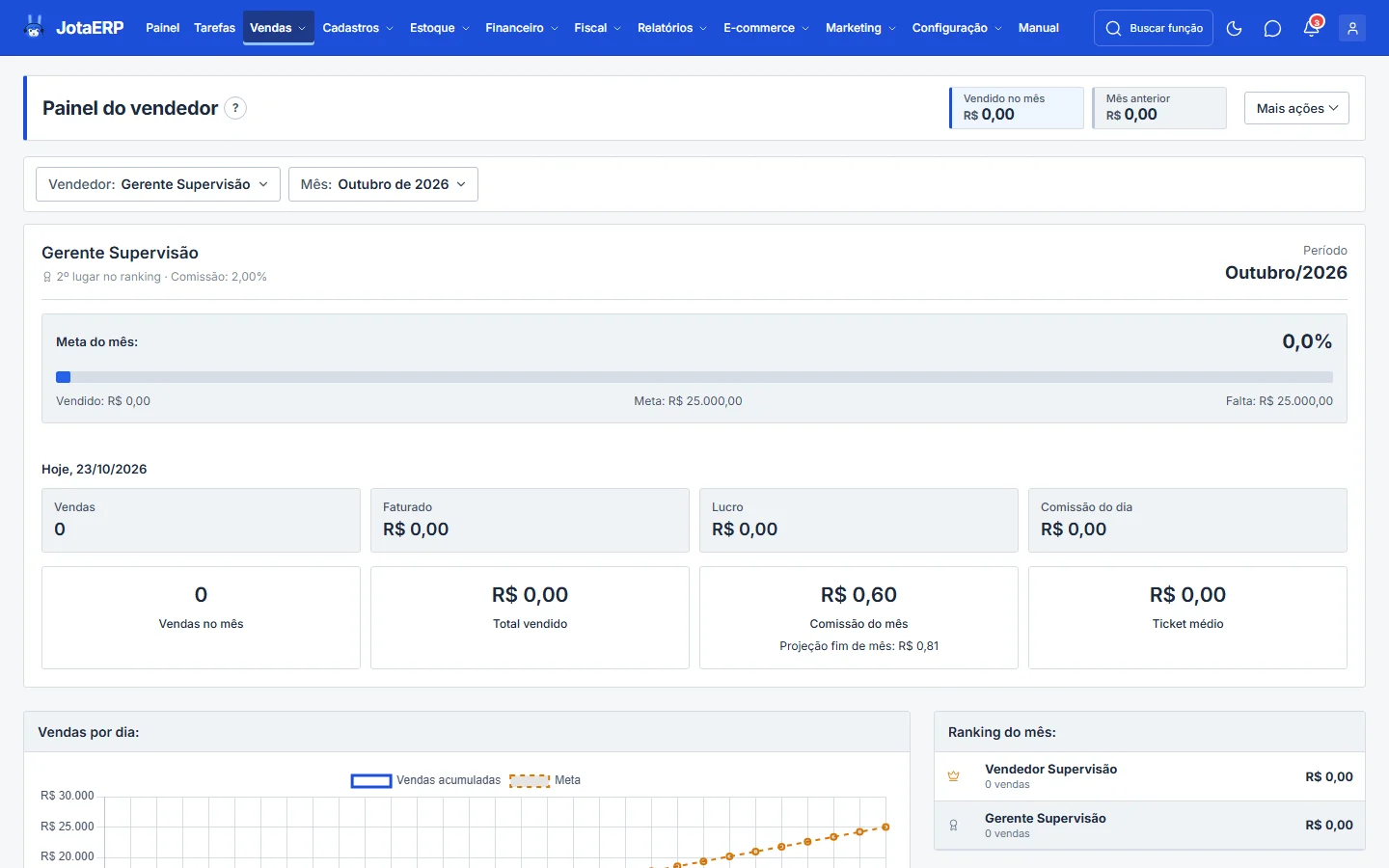Click the Vendas no mês card

[x=201, y=617]
